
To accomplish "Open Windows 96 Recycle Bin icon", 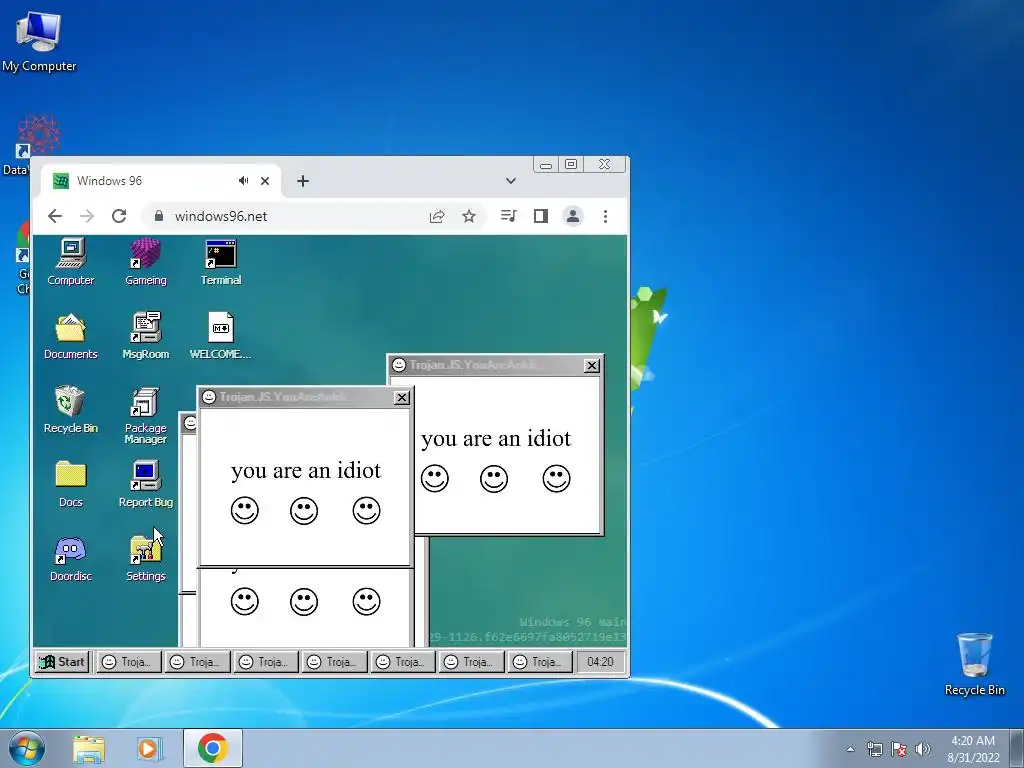I will (x=71, y=410).
